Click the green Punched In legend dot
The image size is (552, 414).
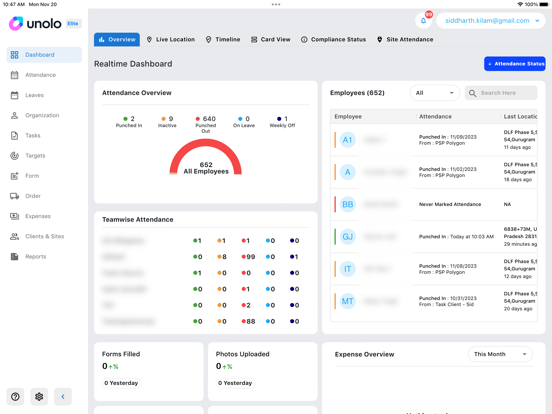pyautogui.click(x=125, y=119)
